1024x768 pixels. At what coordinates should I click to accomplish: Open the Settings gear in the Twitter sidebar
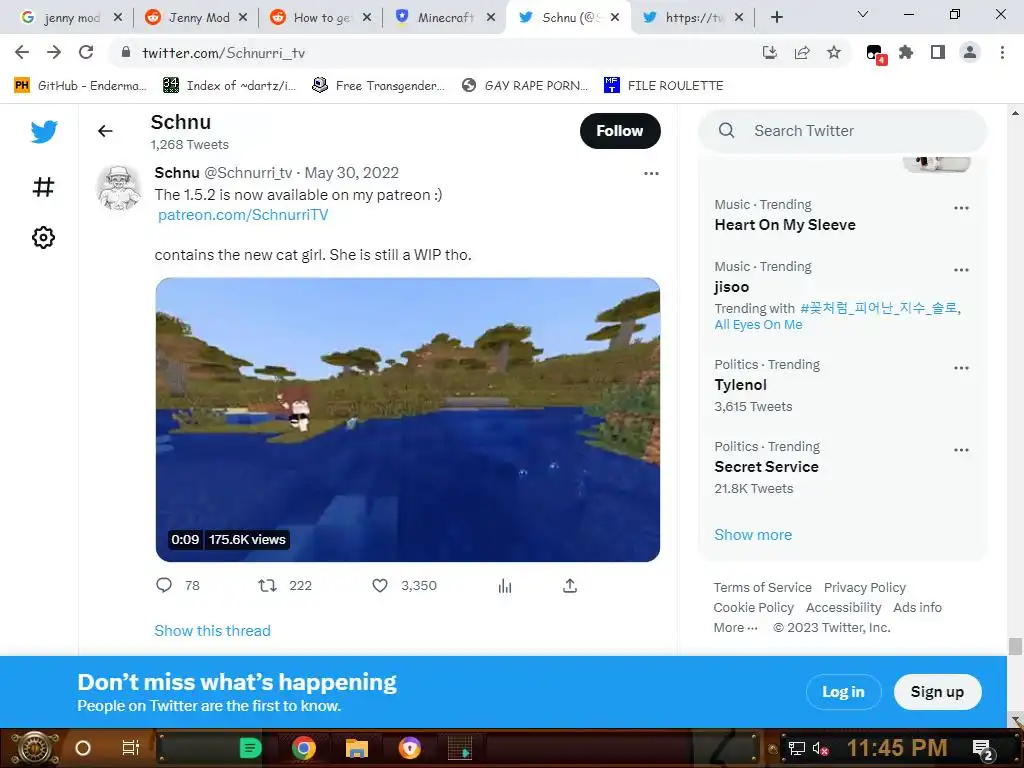point(43,237)
